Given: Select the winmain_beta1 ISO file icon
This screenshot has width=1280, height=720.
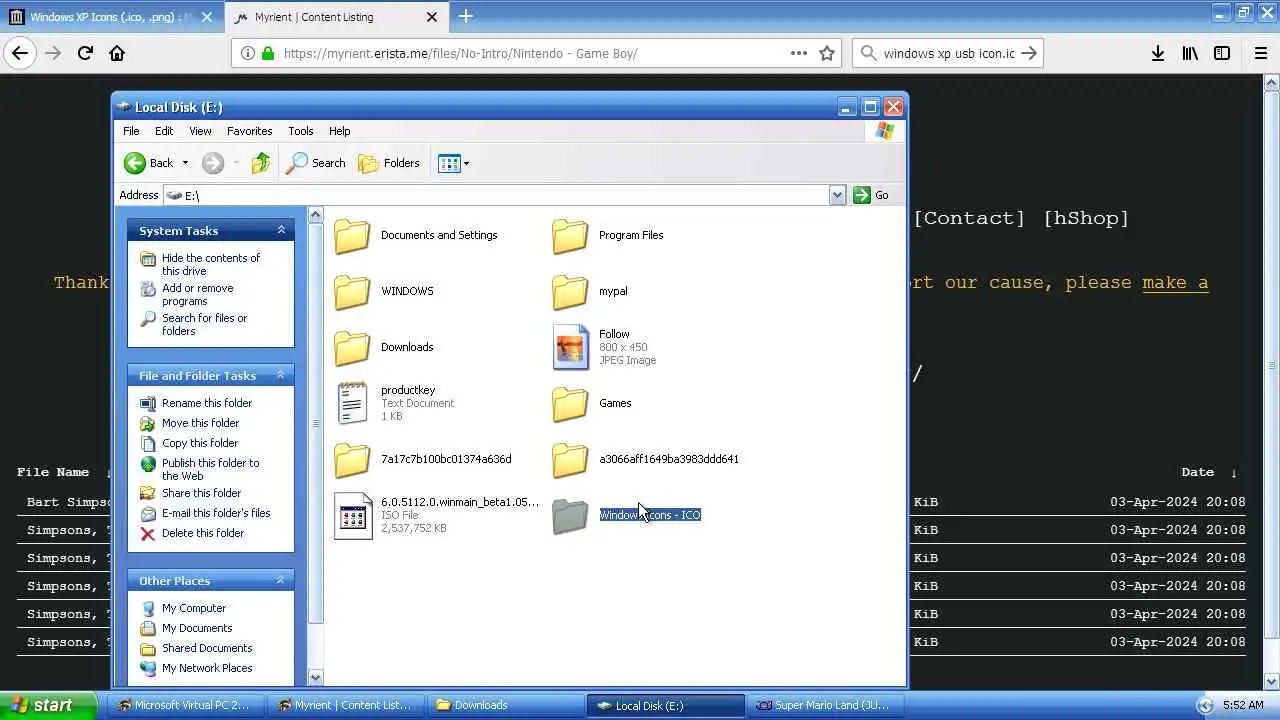Looking at the screenshot, I should click(x=353, y=516).
